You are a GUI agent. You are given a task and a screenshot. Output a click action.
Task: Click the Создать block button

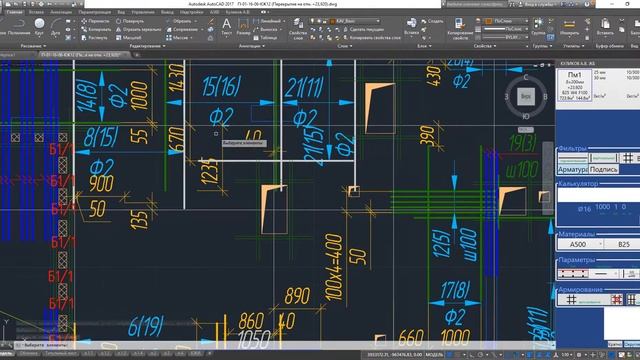click(x=432, y=21)
